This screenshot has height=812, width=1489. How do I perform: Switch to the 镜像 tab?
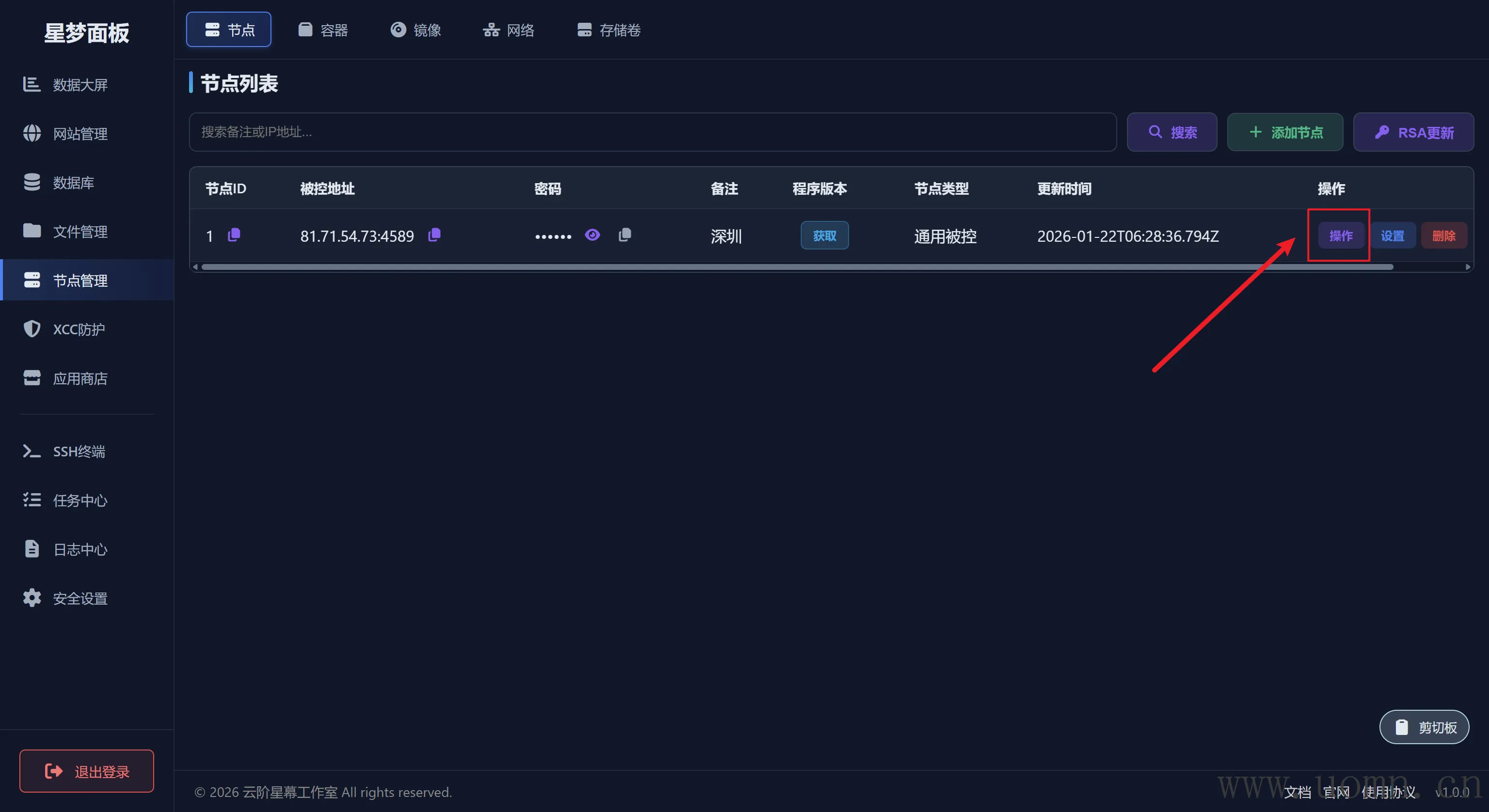coord(415,30)
